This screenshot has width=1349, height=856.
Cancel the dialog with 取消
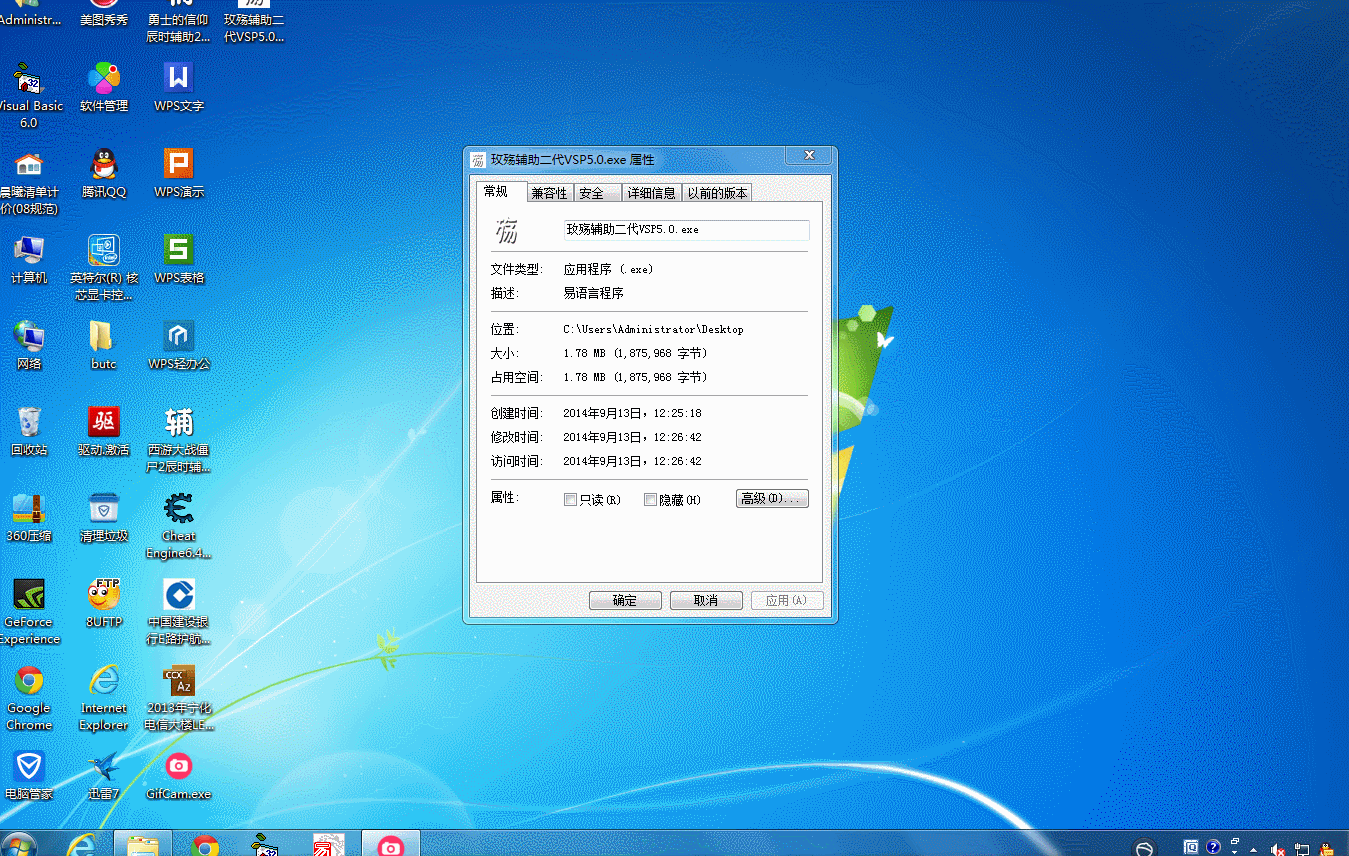(x=706, y=600)
